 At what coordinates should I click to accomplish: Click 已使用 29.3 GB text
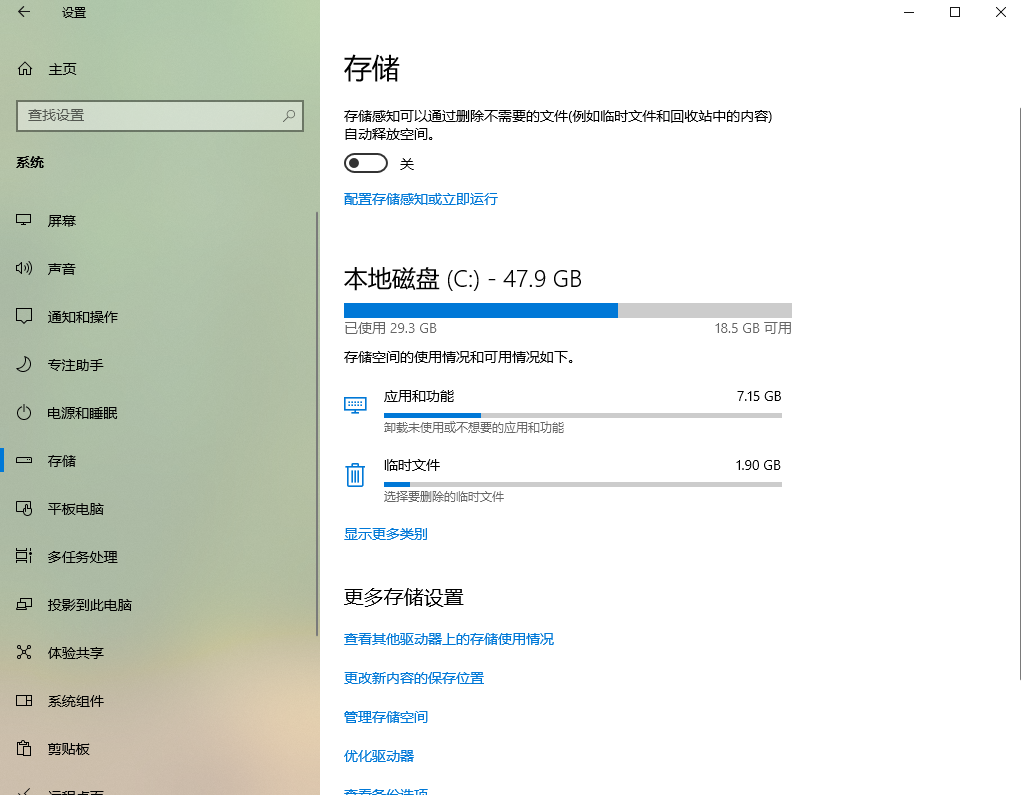point(390,328)
